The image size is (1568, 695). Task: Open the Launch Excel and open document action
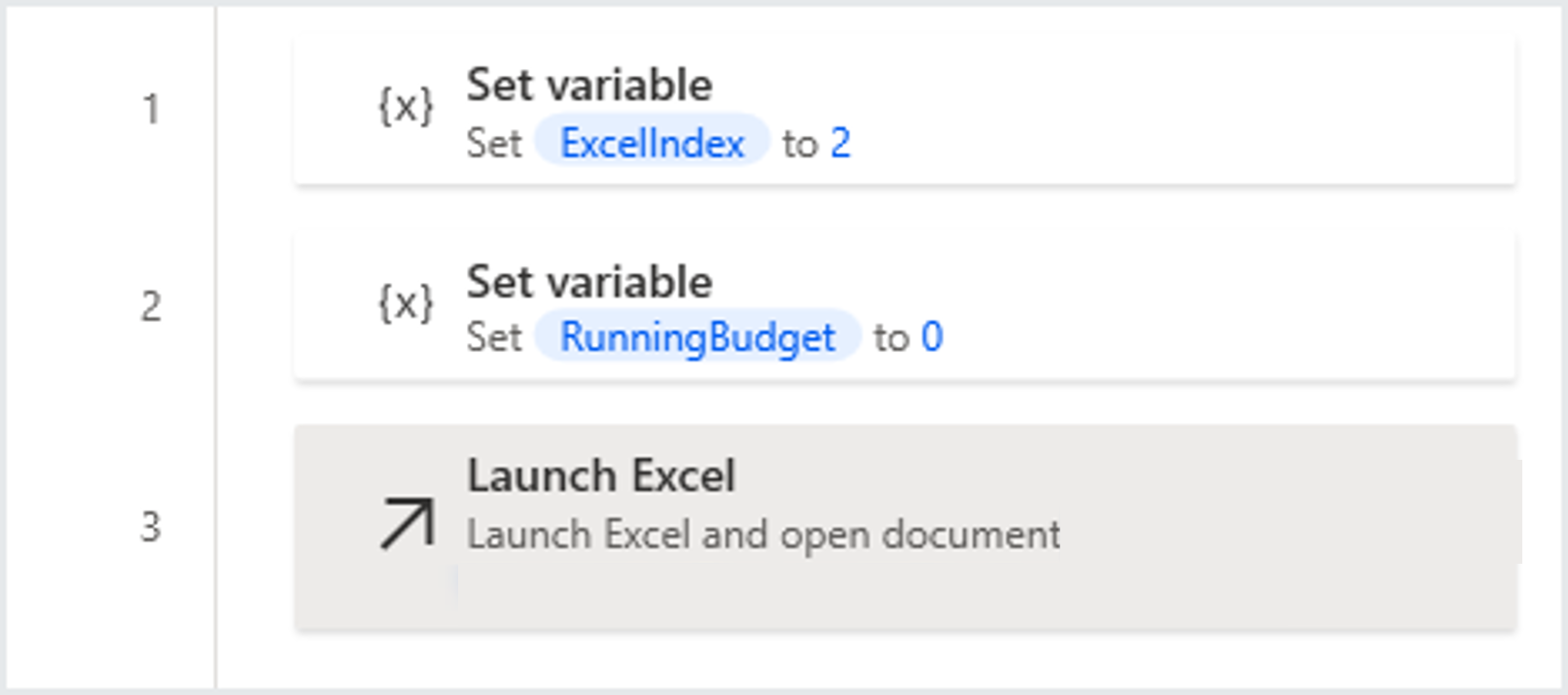tap(763, 533)
